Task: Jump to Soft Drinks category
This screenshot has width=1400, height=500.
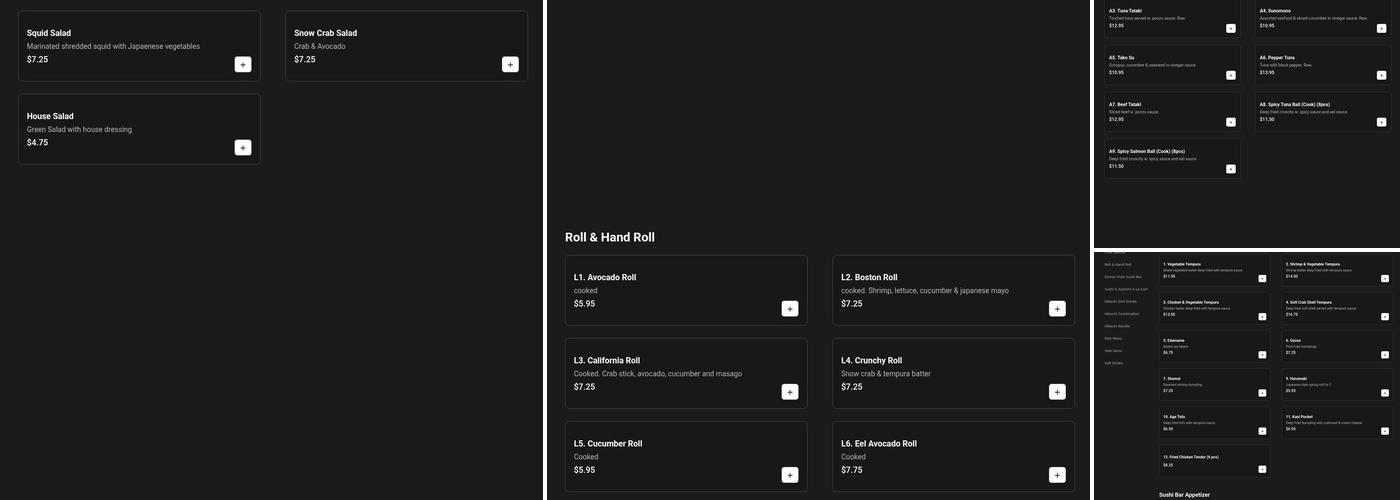Action: (x=1114, y=363)
